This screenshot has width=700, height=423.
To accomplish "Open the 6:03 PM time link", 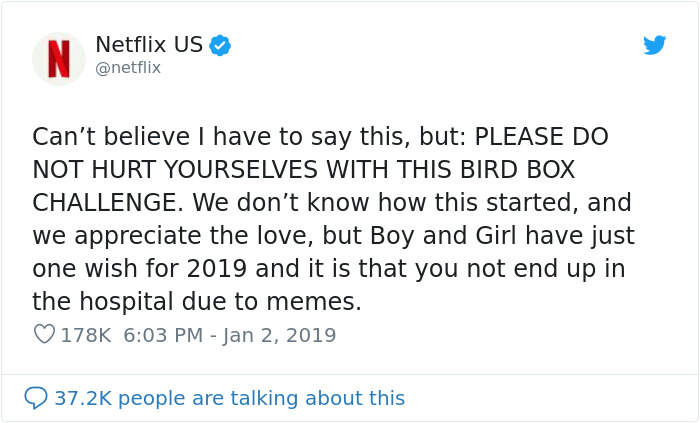I will pos(161,335).
